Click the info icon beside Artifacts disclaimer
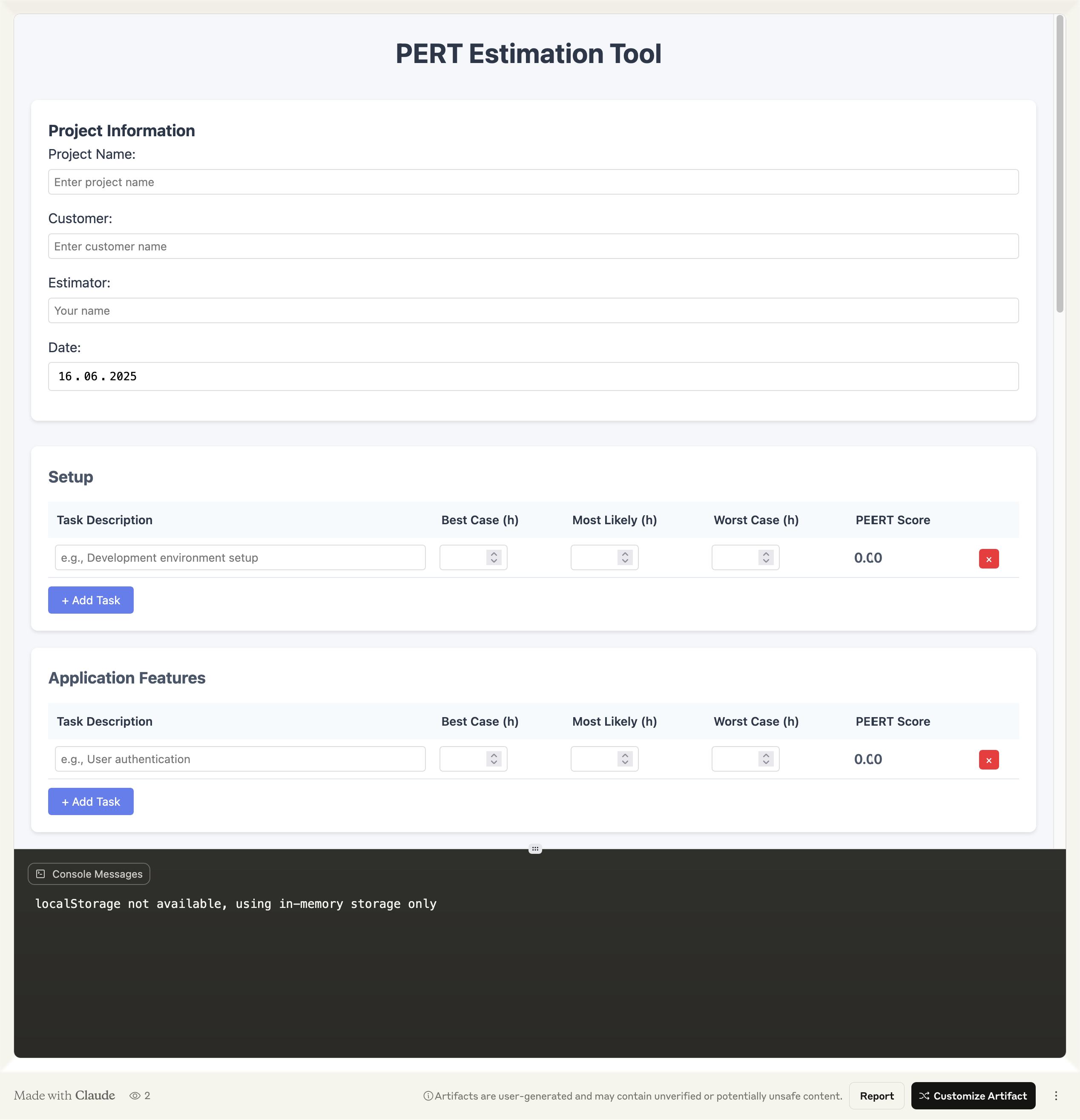 [x=428, y=1095]
